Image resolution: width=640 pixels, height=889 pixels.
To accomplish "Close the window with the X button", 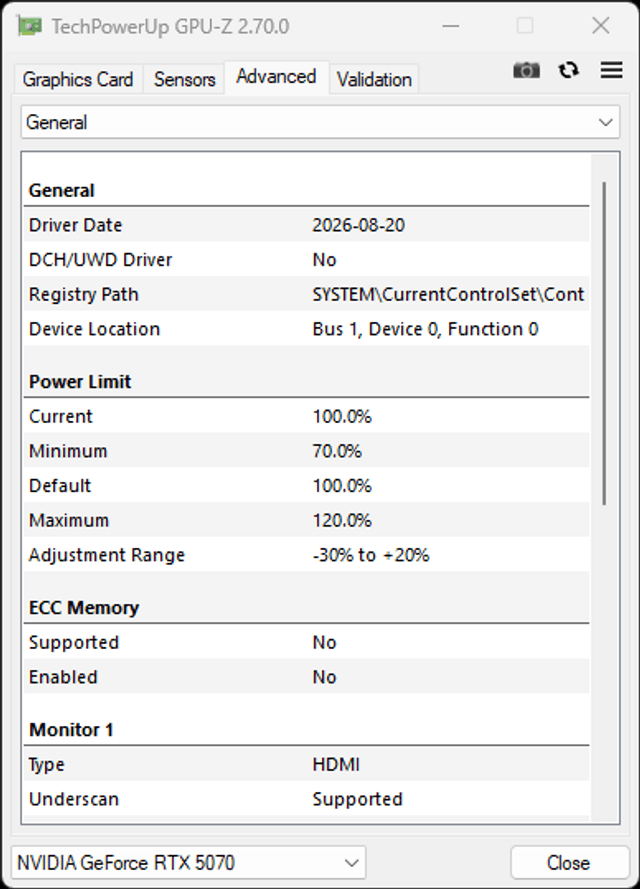I will coord(600,26).
